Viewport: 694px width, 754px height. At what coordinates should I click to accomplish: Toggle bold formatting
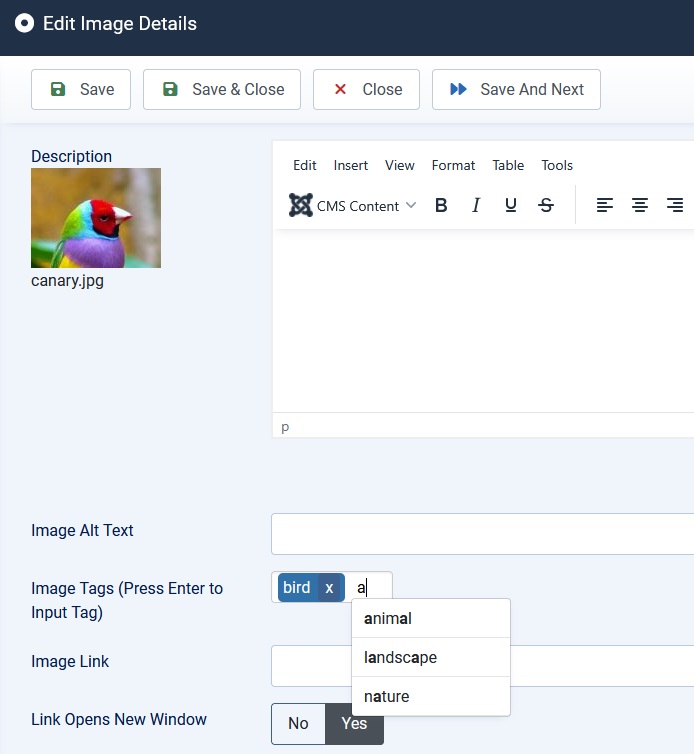click(x=441, y=205)
